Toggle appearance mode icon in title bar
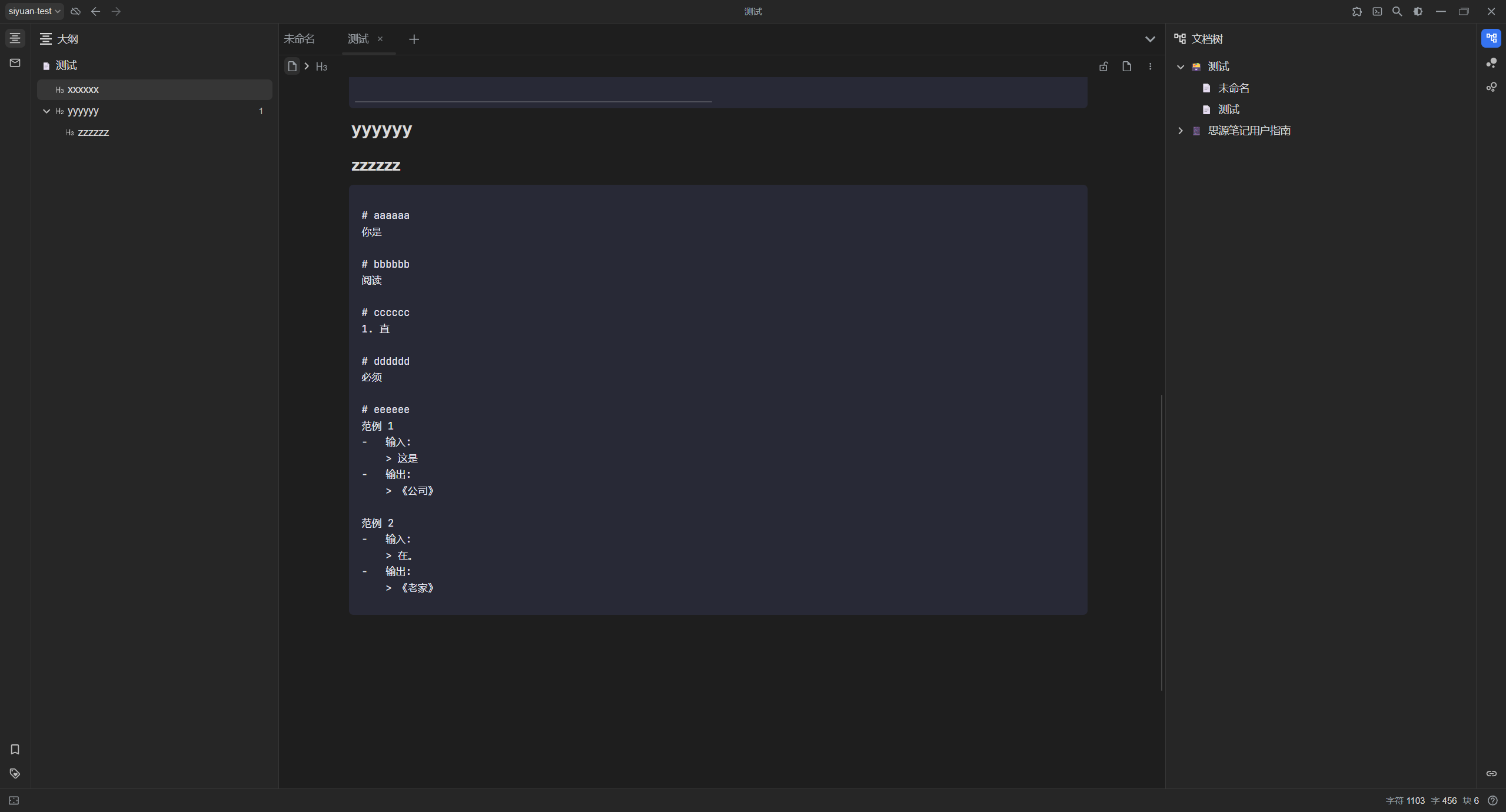The width and height of the screenshot is (1506, 812). (x=1418, y=11)
